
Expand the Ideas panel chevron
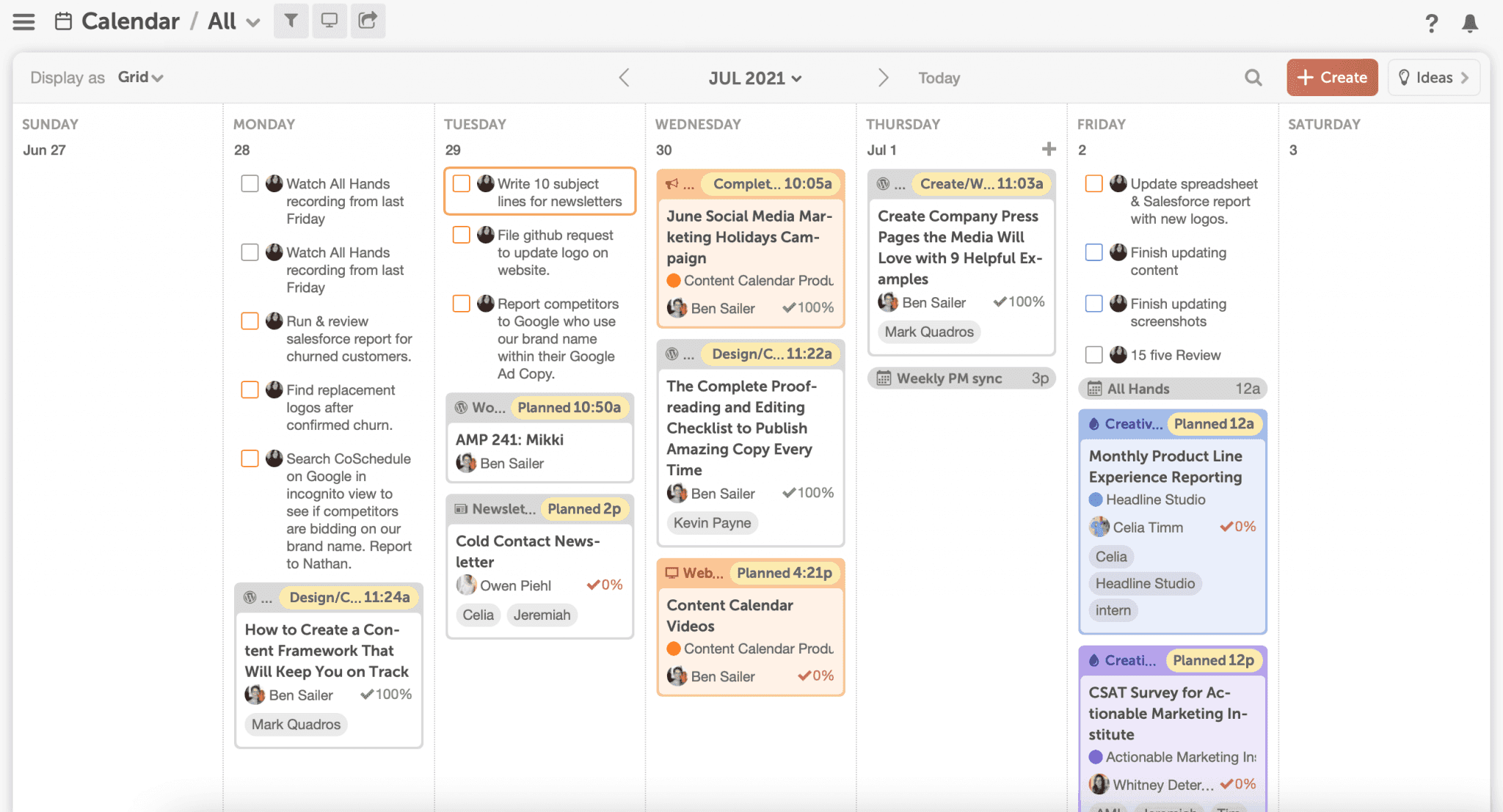pyautogui.click(x=1464, y=78)
